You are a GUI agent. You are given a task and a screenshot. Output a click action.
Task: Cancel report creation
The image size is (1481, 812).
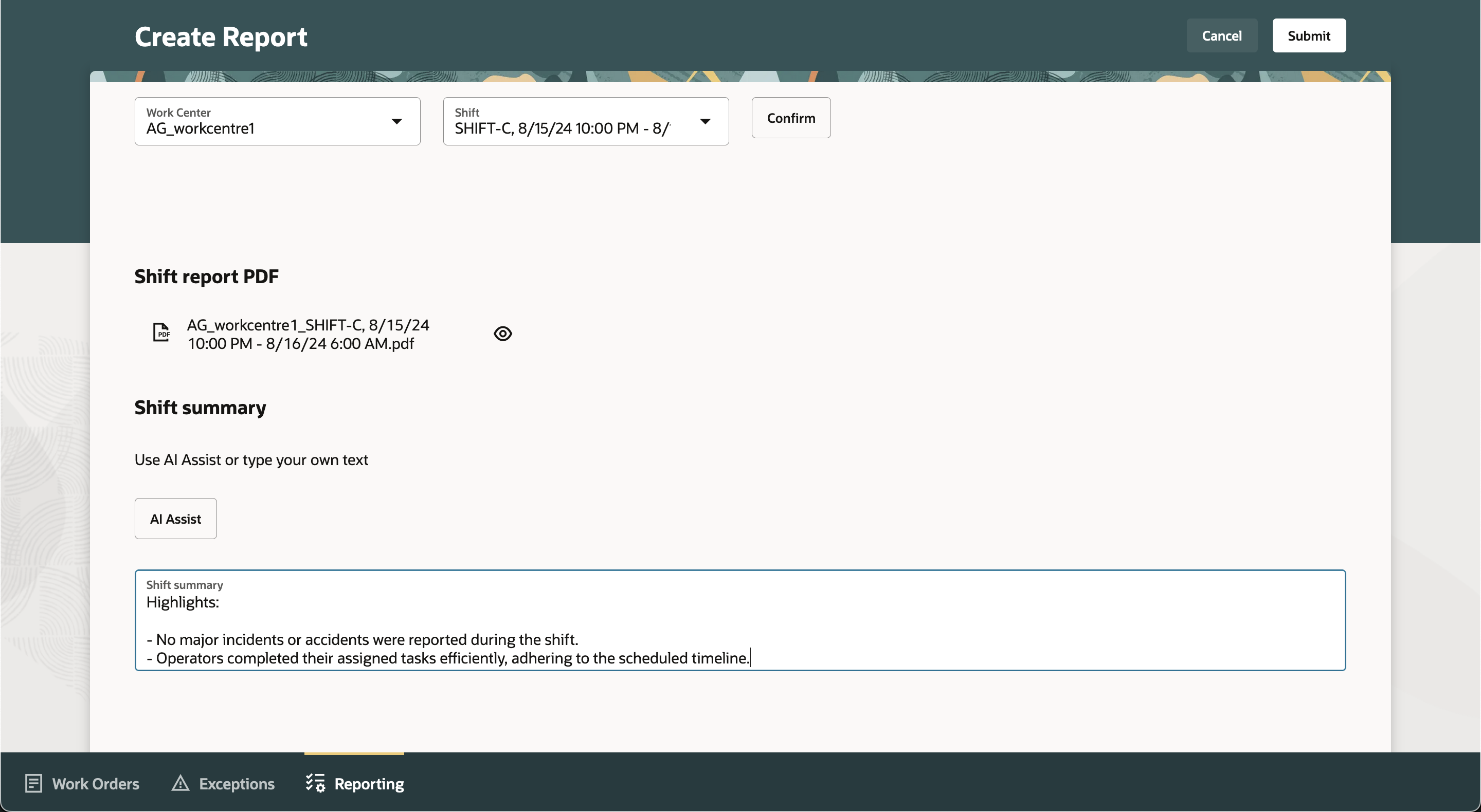point(1222,35)
